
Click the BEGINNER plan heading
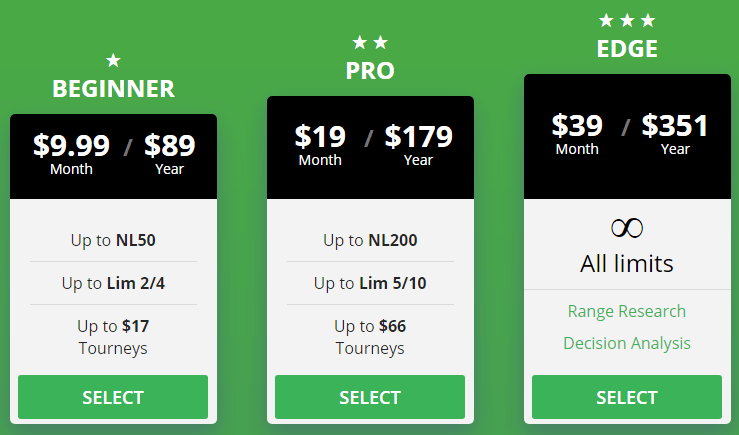[113, 88]
